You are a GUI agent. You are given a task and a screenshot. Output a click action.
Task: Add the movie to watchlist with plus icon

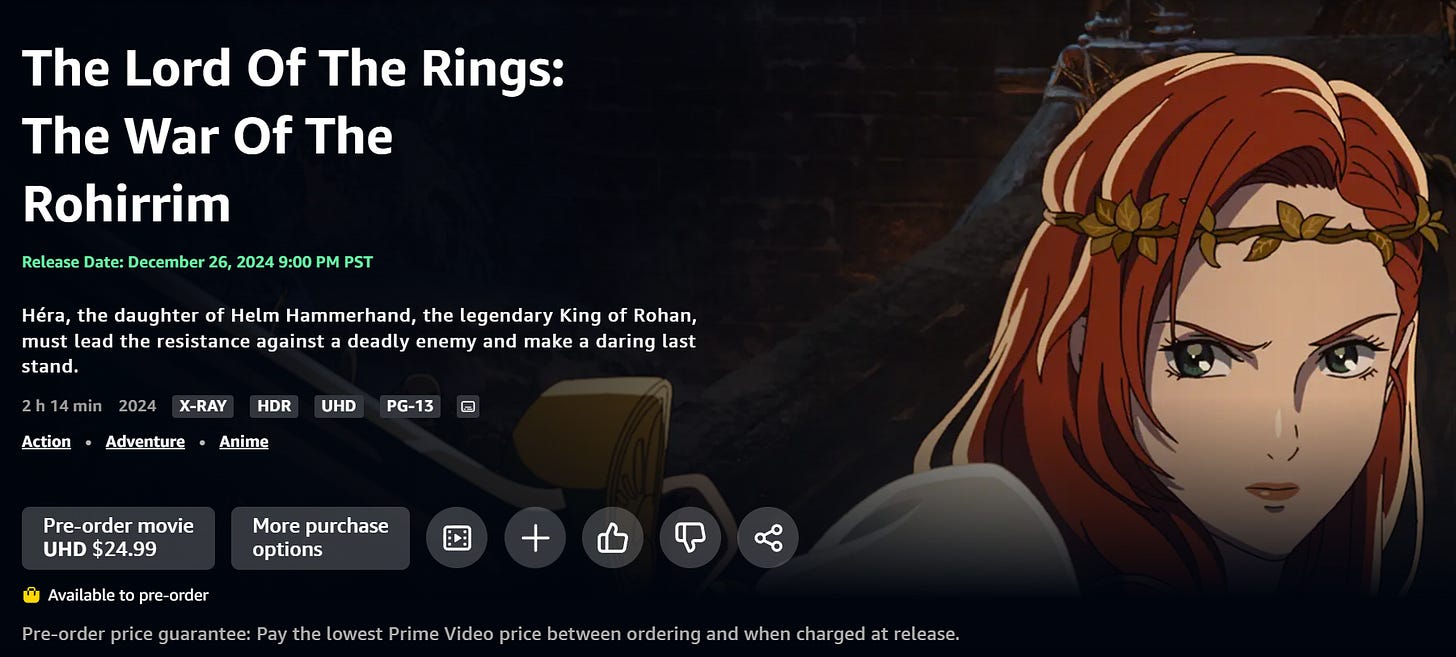[535, 539]
